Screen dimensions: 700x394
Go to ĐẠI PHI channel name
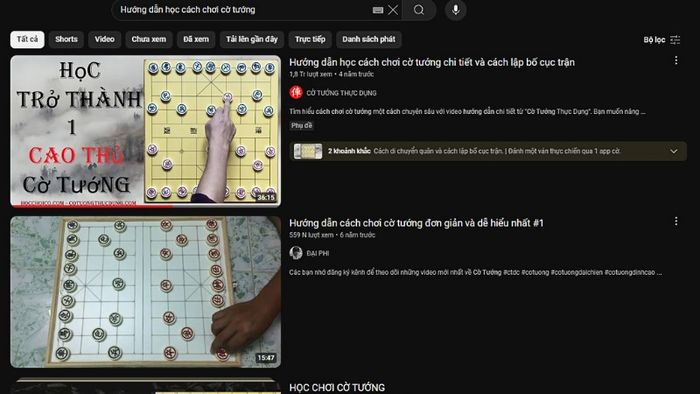pos(318,253)
